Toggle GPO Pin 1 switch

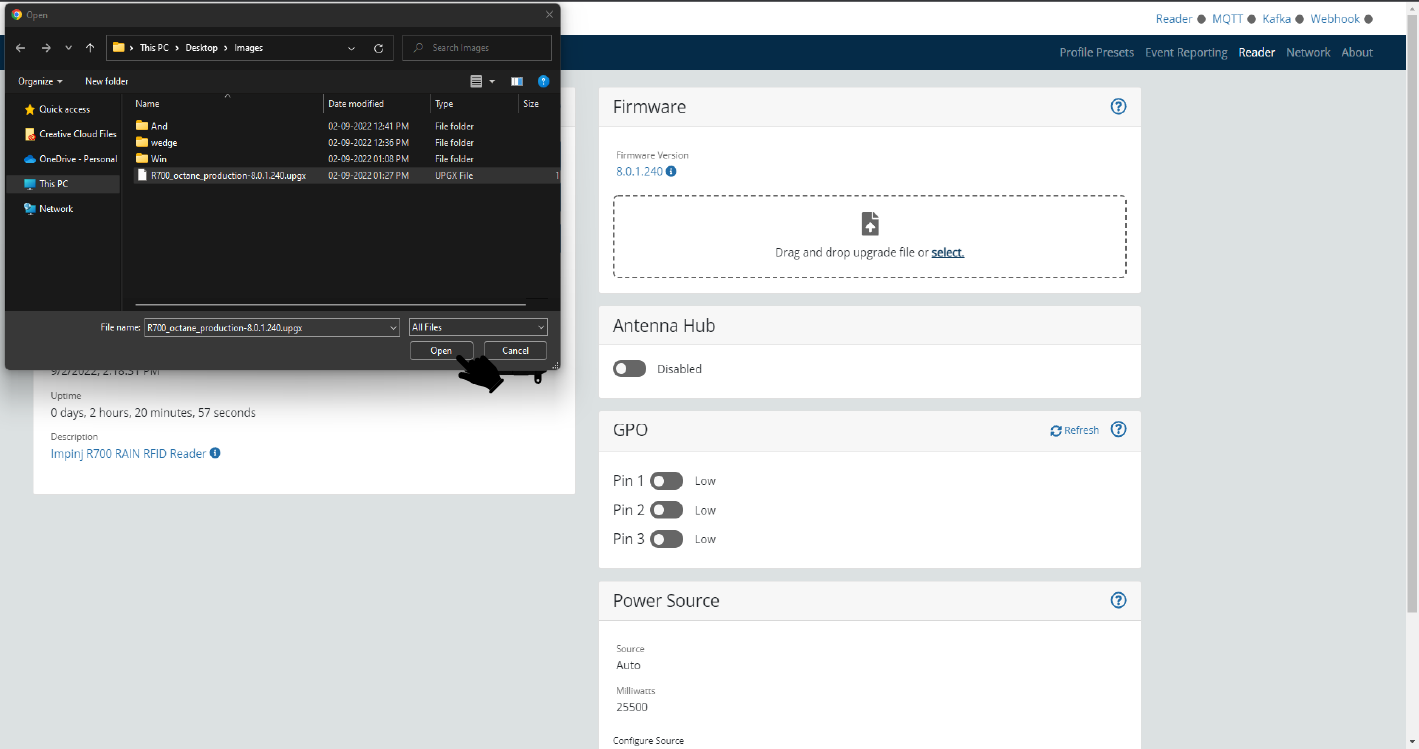(666, 481)
